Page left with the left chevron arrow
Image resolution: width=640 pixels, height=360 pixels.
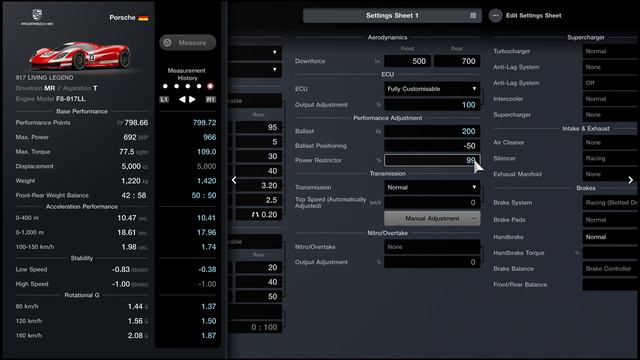[234, 180]
